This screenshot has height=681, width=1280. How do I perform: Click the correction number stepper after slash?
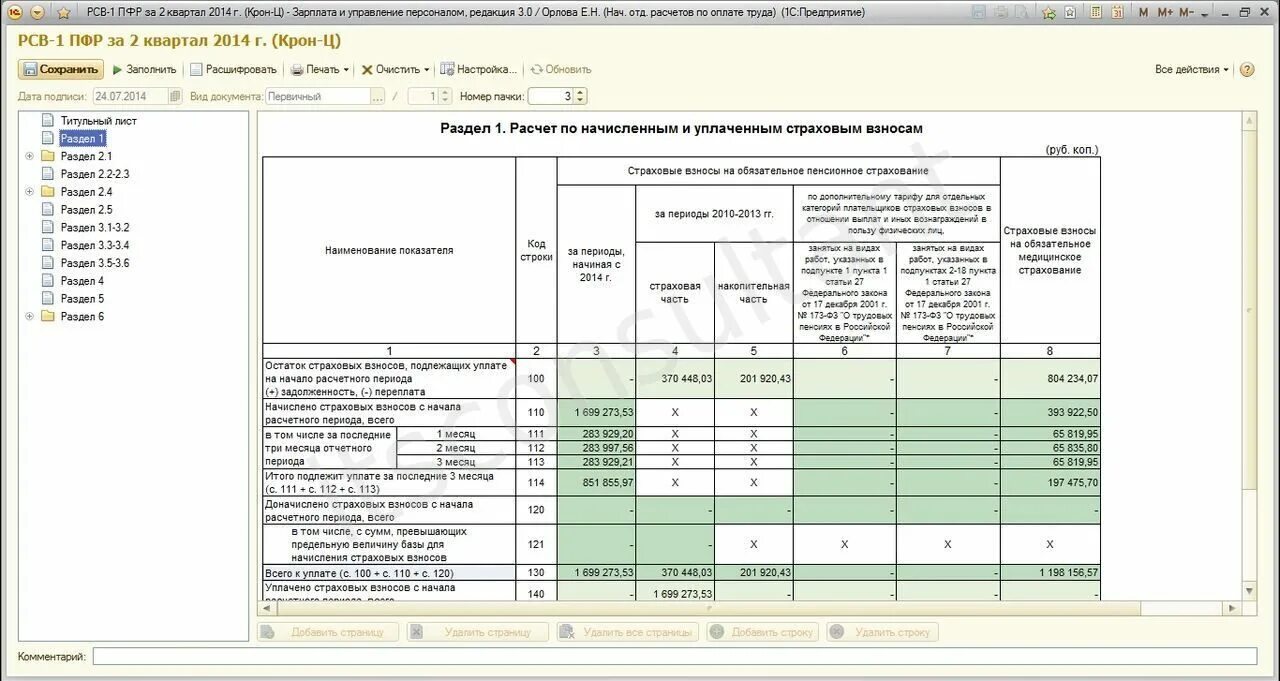click(445, 96)
